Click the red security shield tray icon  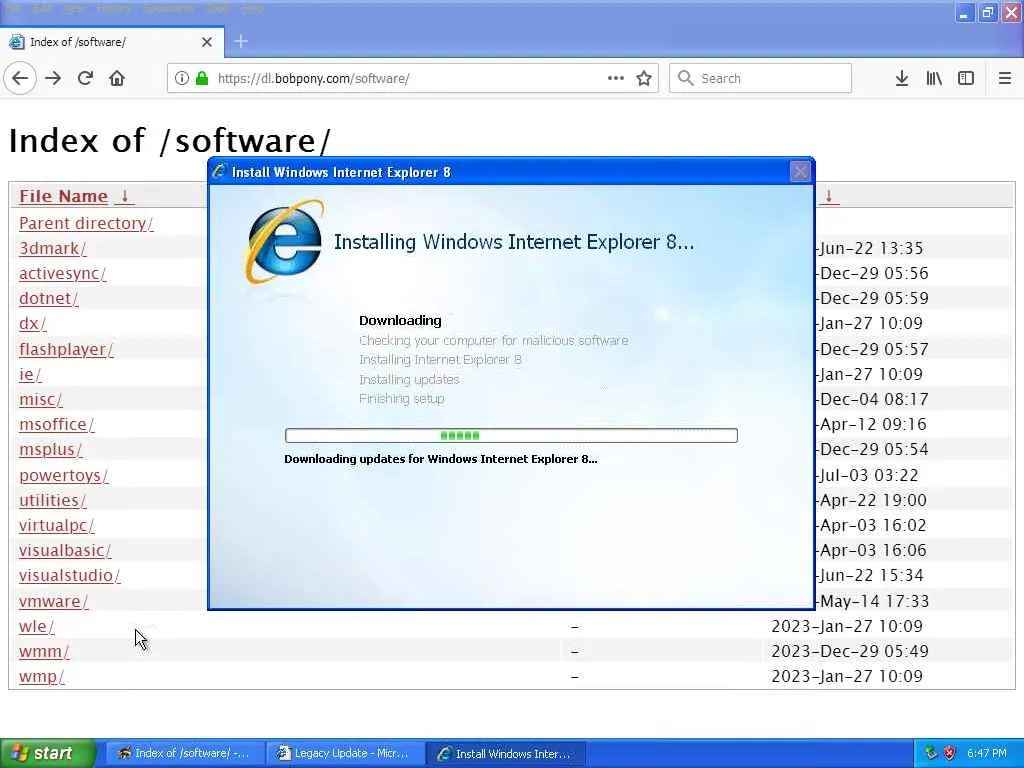[x=950, y=753]
